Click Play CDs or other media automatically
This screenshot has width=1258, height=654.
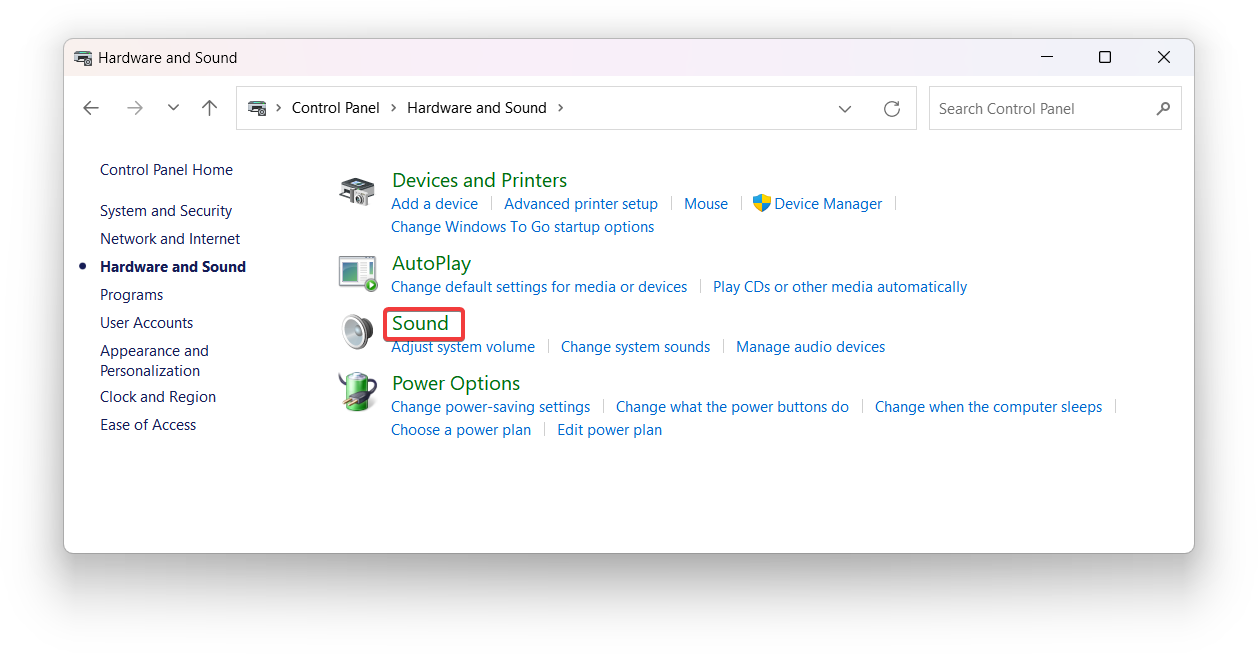(840, 287)
